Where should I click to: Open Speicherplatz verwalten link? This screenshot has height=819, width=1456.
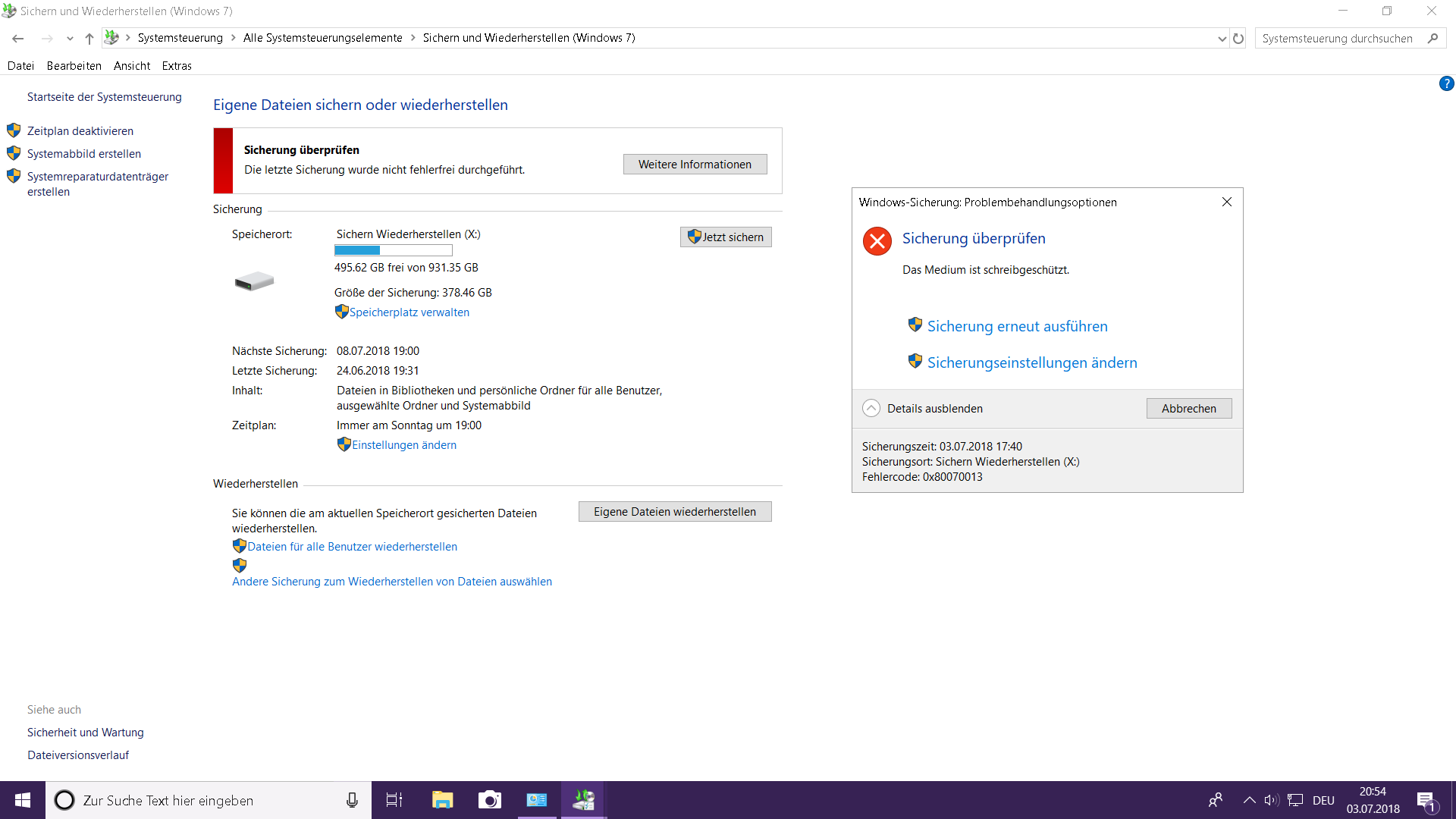409,312
